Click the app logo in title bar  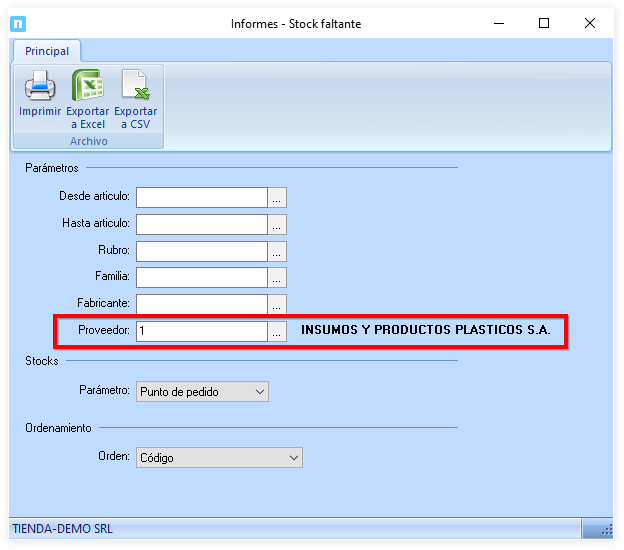[x=19, y=23]
